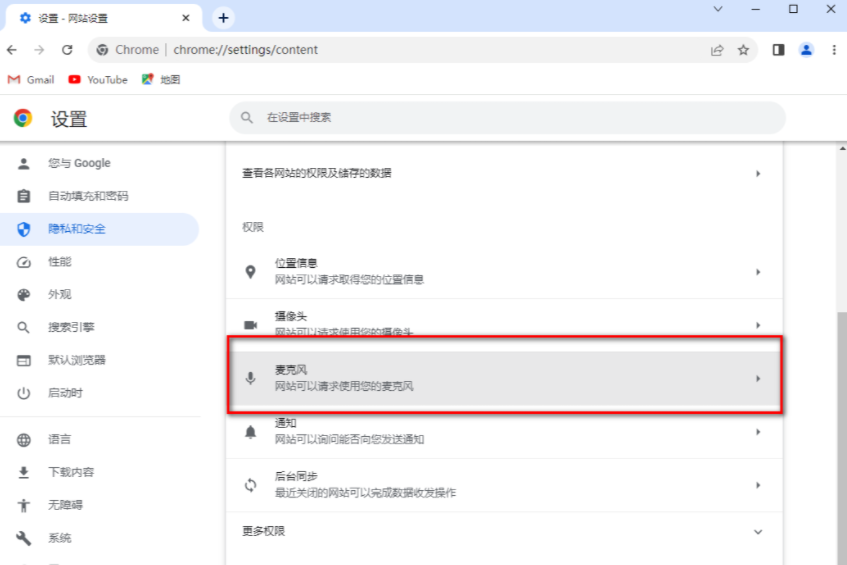Click the camera icon for 摄像头
This screenshot has height=565, width=847.
point(250,325)
